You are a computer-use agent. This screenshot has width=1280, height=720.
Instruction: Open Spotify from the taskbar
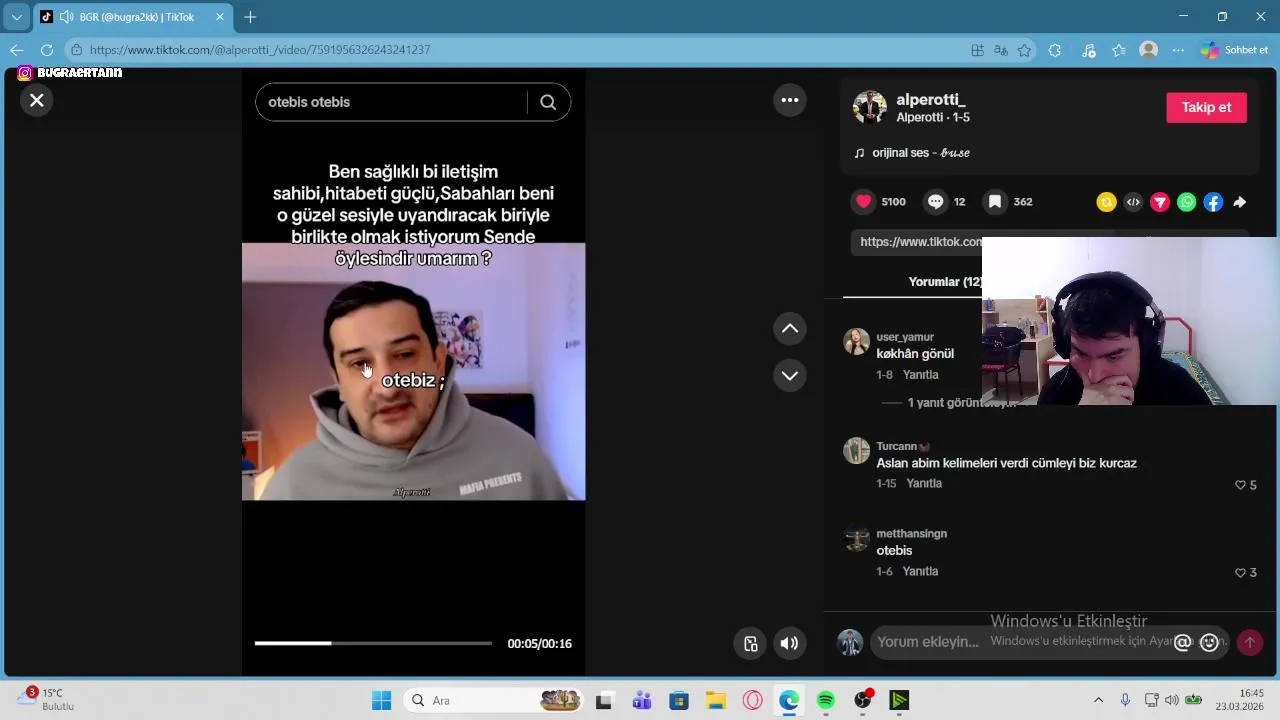click(x=826, y=700)
